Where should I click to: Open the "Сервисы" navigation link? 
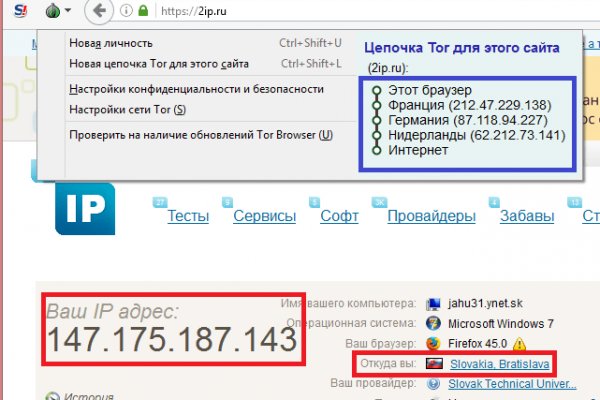tap(264, 217)
